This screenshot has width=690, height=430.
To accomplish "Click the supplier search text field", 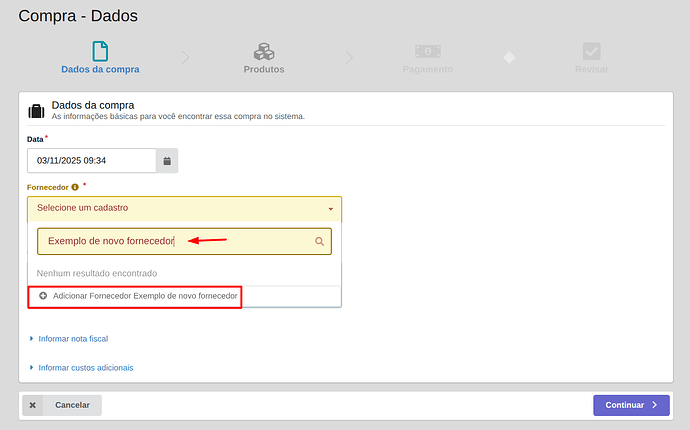I will click(x=175, y=241).
